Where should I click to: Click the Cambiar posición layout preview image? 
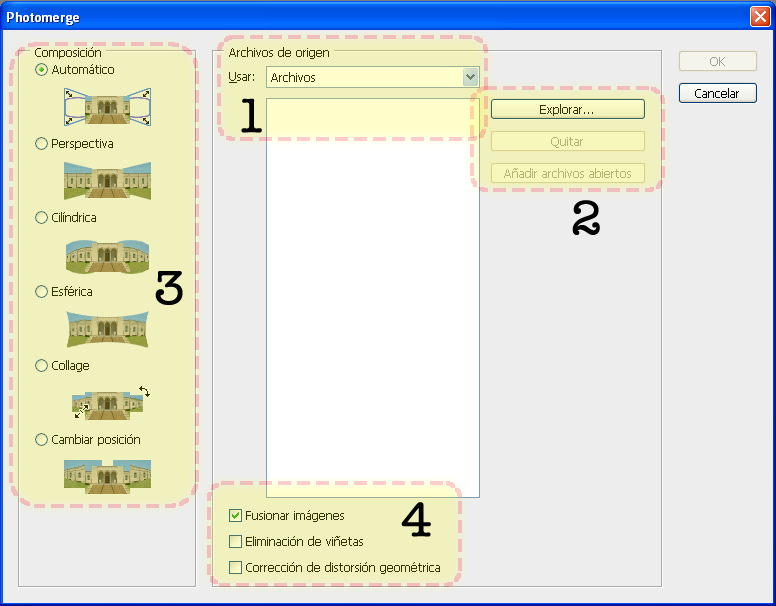tap(107, 477)
